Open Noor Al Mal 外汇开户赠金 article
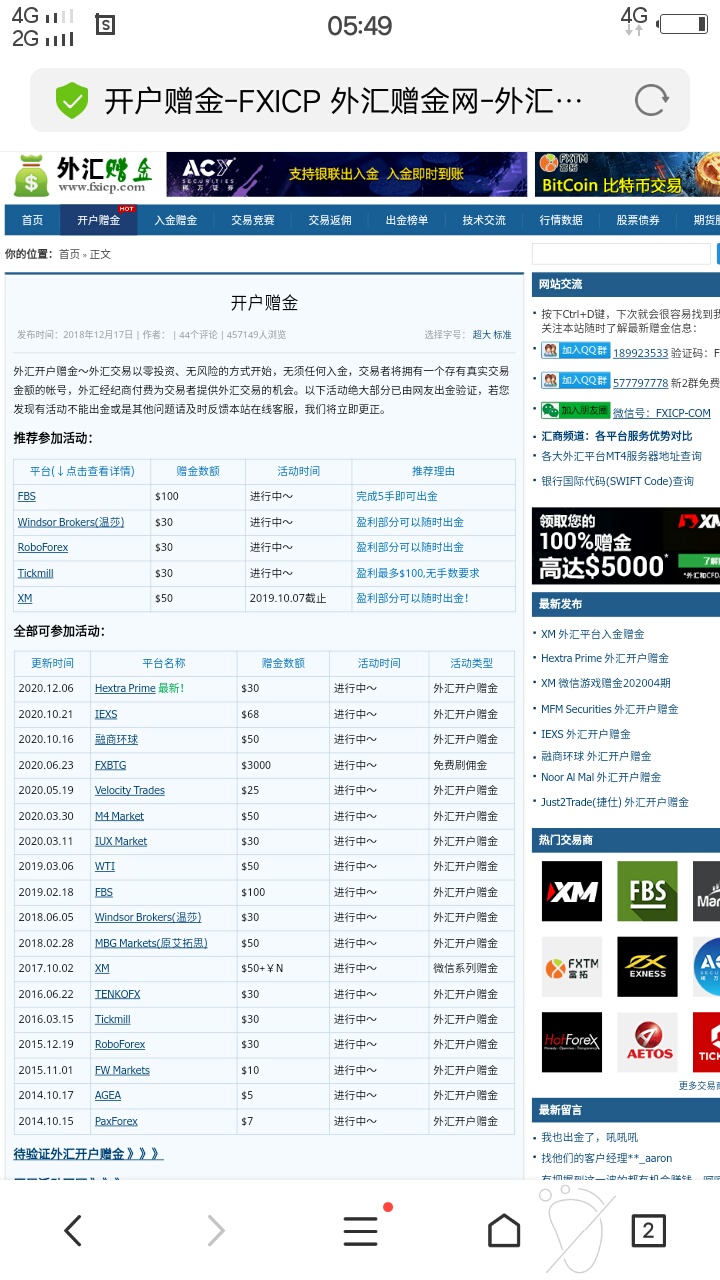This screenshot has height=1280, width=720. [601, 777]
